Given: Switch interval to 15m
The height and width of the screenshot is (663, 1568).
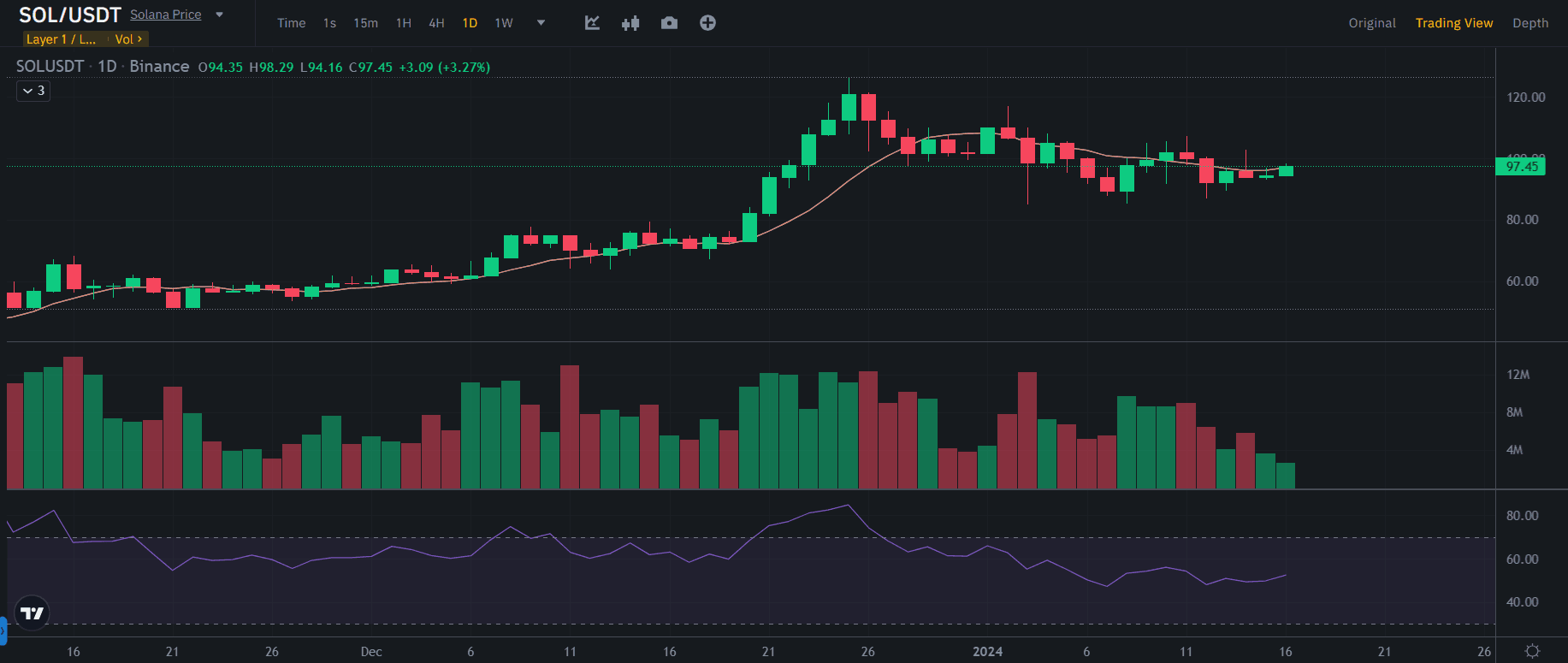Looking at the screenshot, I should [365, 23].
